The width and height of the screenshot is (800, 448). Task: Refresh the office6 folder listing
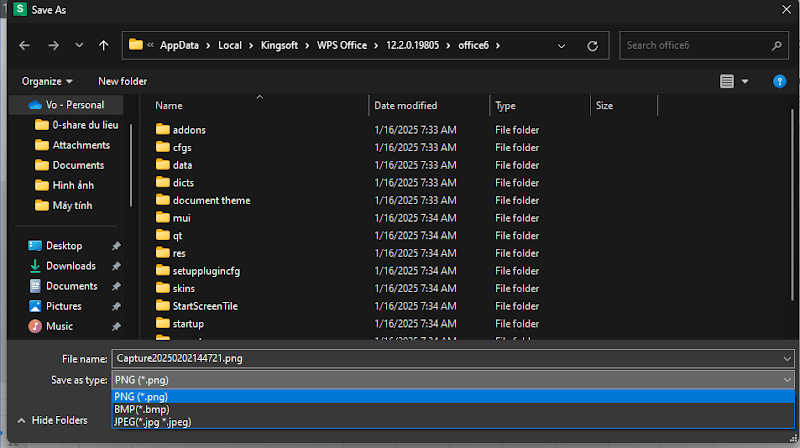coord(593,46)
